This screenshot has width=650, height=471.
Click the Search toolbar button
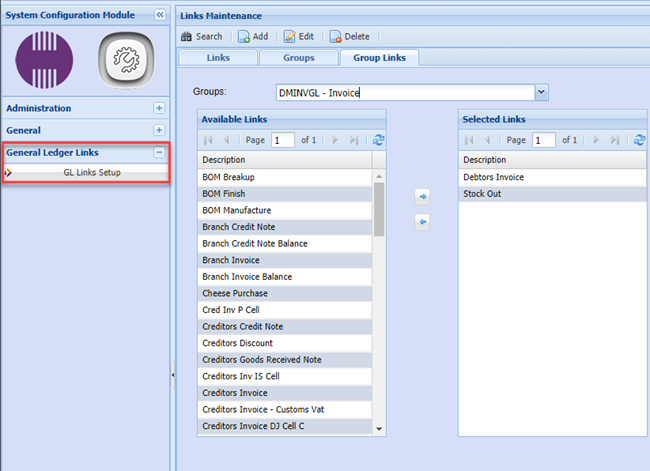click(x=201, y=36)
